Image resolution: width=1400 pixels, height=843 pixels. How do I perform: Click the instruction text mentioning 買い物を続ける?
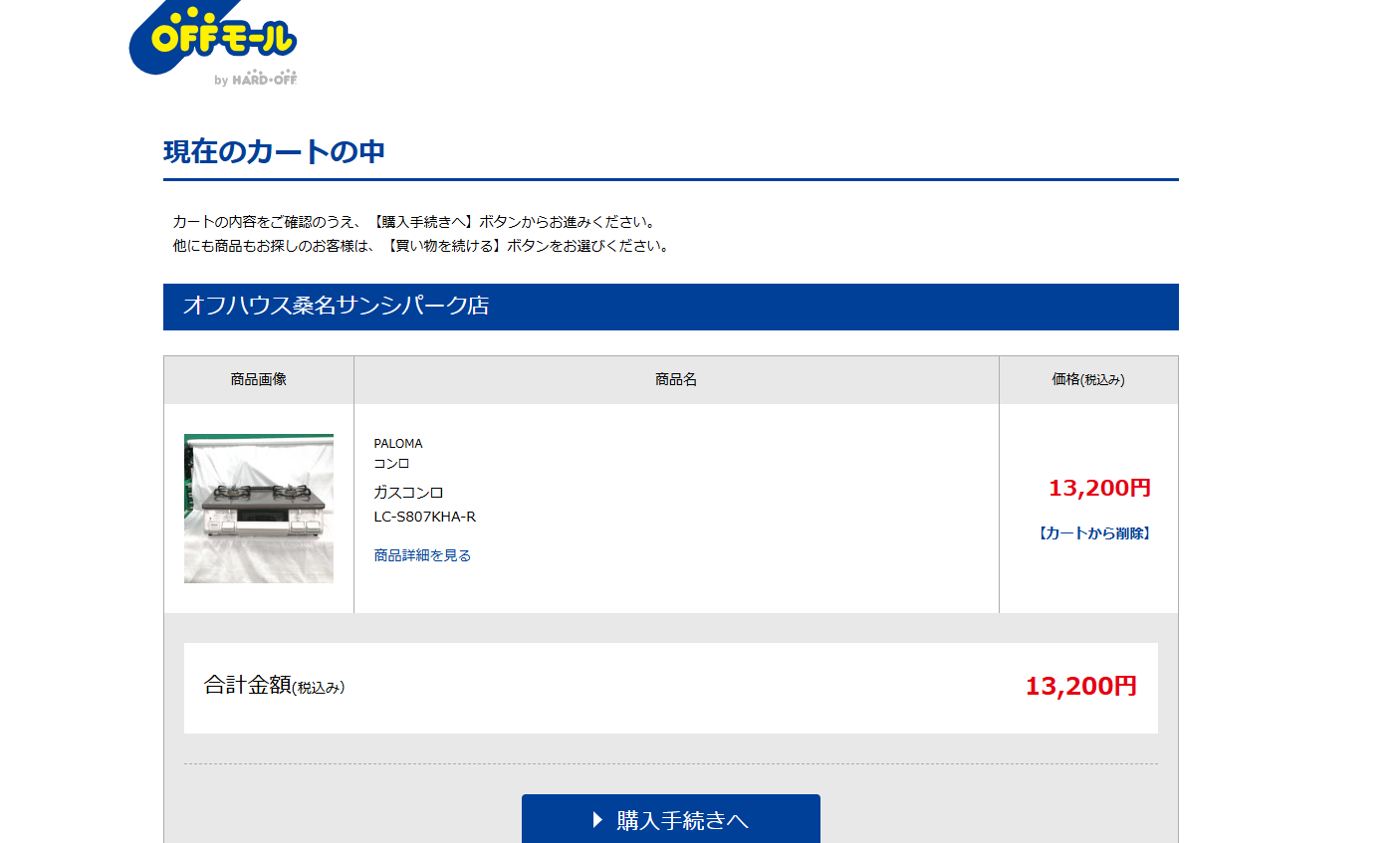point(421,246)
